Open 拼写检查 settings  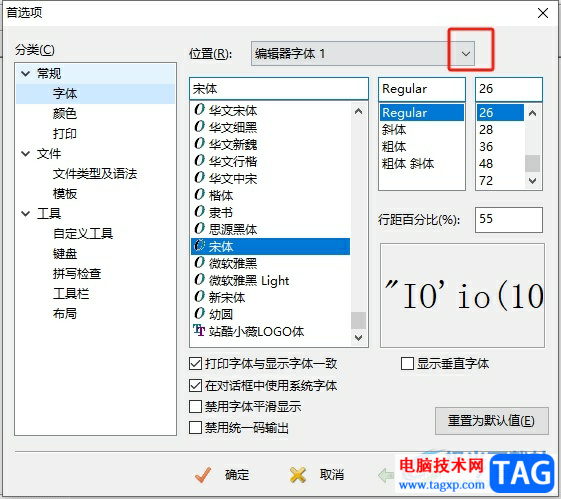[77, 274]
